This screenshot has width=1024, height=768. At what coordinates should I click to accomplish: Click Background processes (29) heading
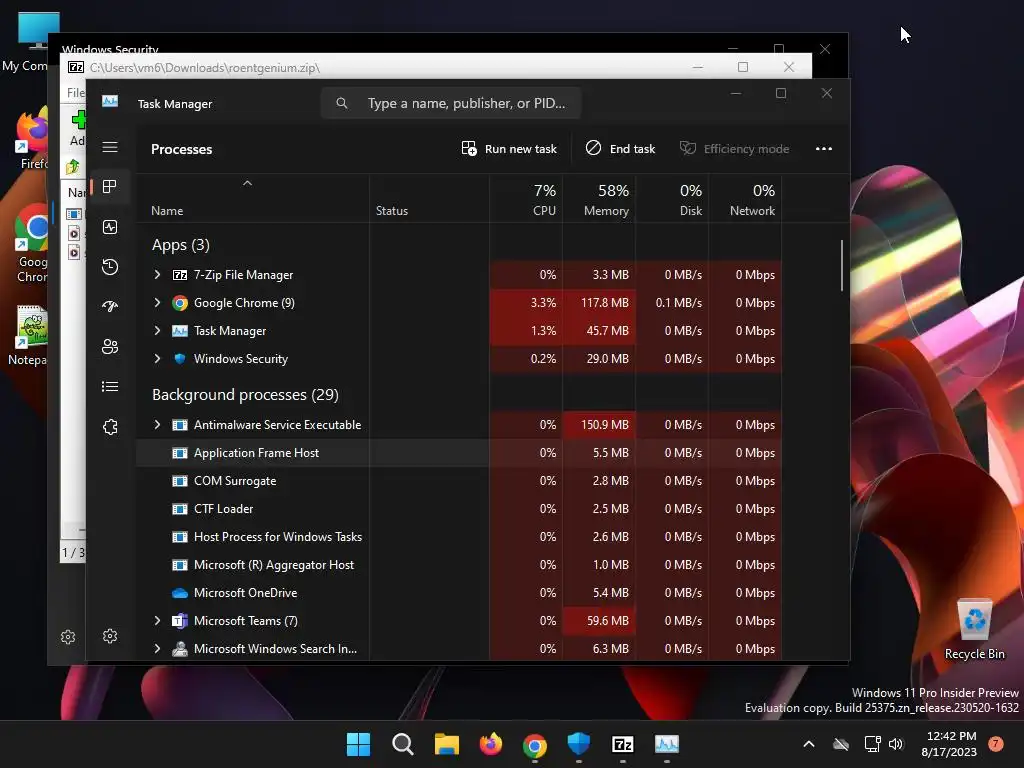click(245, 394)
